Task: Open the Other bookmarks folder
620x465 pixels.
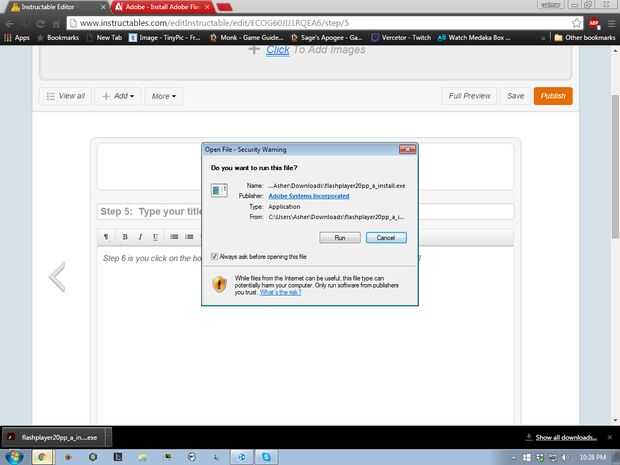Action: (x=585, y=38)
